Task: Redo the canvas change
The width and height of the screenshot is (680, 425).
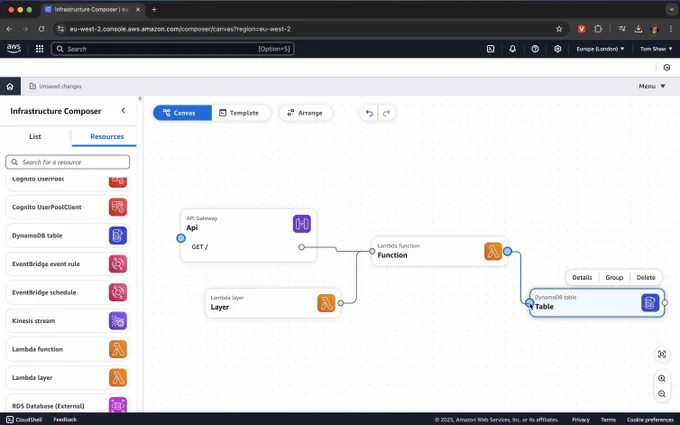Action: point(386,113)
